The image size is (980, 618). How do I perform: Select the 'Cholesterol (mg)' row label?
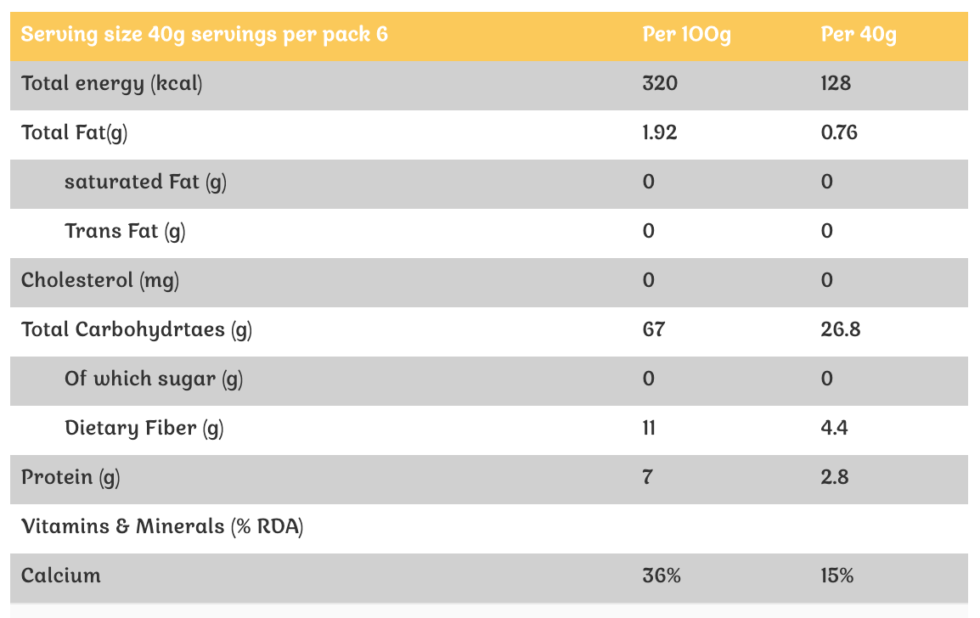[x=100, y=280]
